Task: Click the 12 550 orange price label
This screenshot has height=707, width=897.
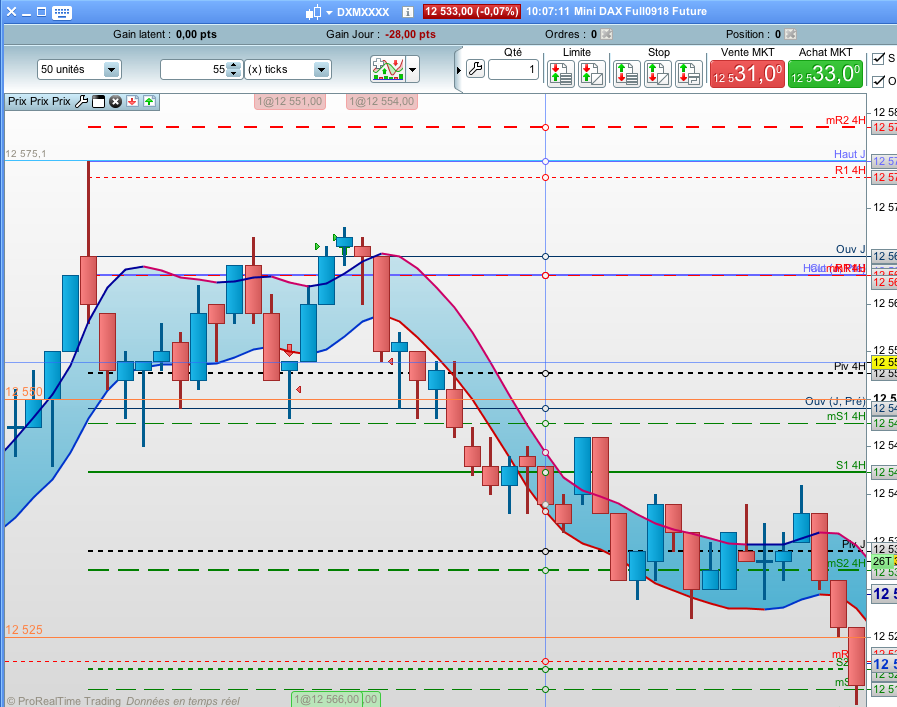Action: pos(24,392)
